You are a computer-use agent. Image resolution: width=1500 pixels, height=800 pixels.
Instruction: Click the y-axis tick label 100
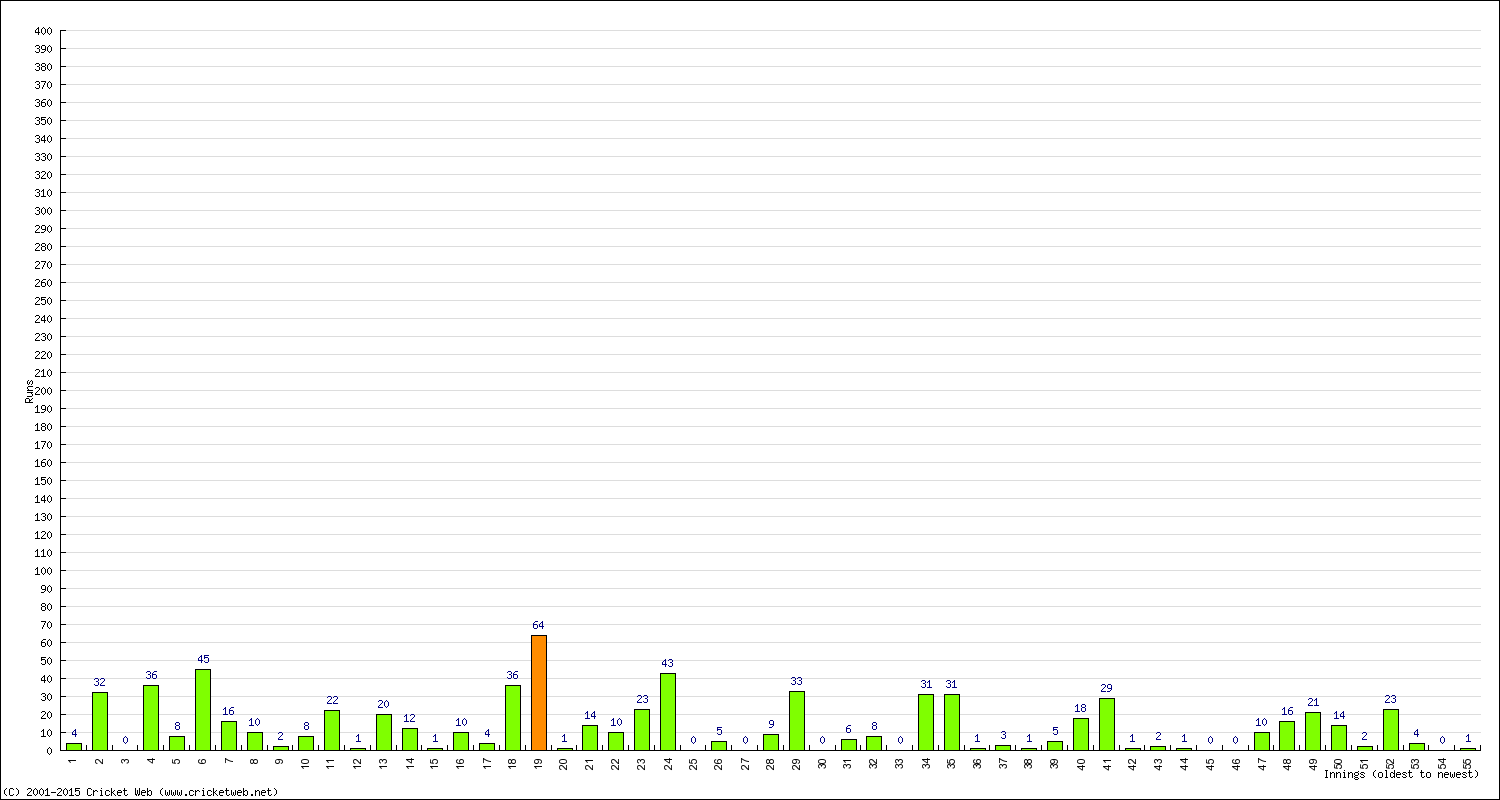(43, 571)
